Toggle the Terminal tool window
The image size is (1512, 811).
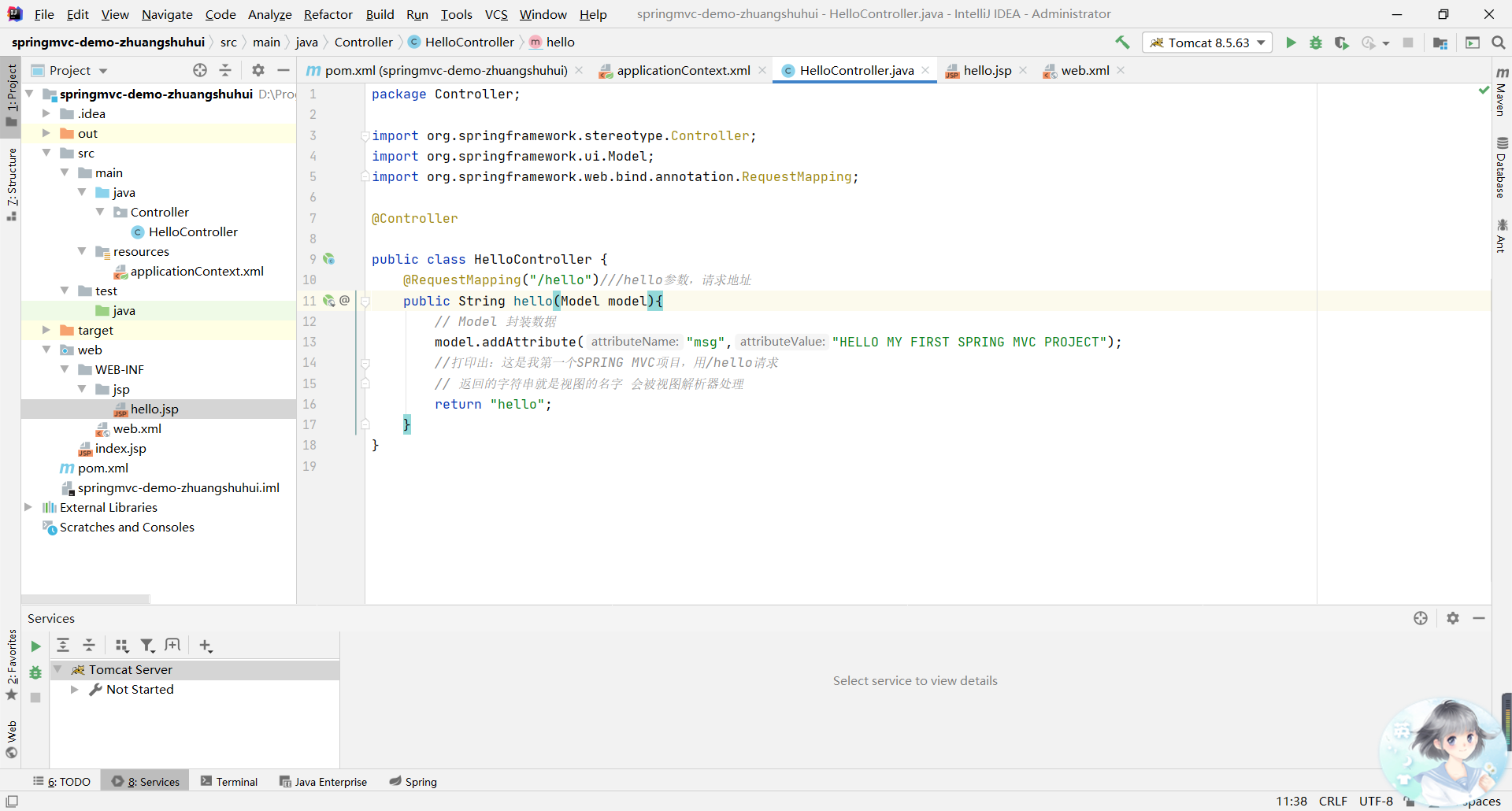[229, 781]
